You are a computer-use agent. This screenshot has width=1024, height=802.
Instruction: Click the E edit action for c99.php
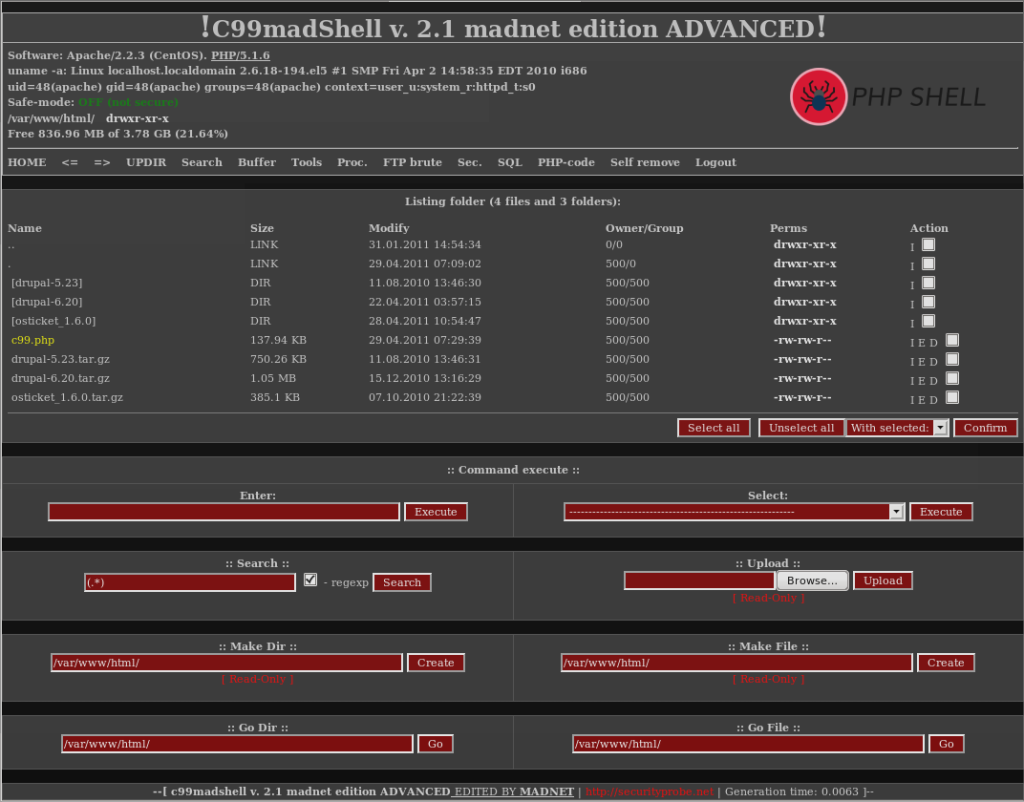coord(923,342)
